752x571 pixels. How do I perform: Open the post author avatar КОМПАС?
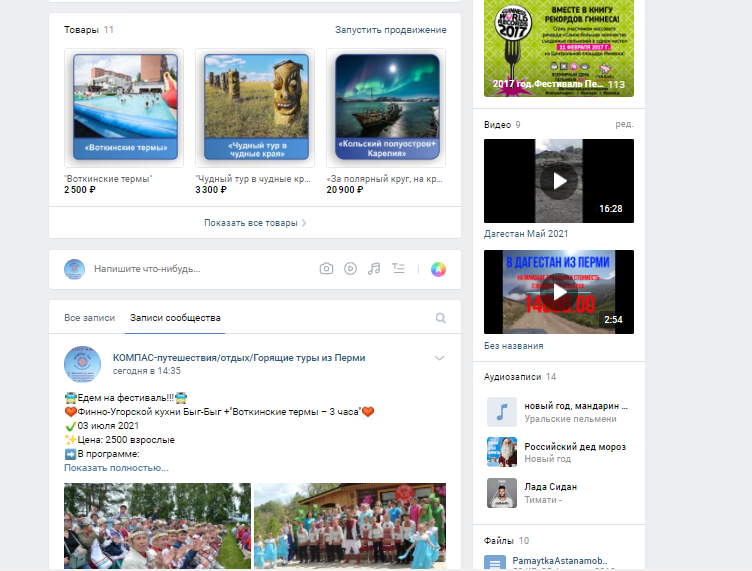(82, 364)
